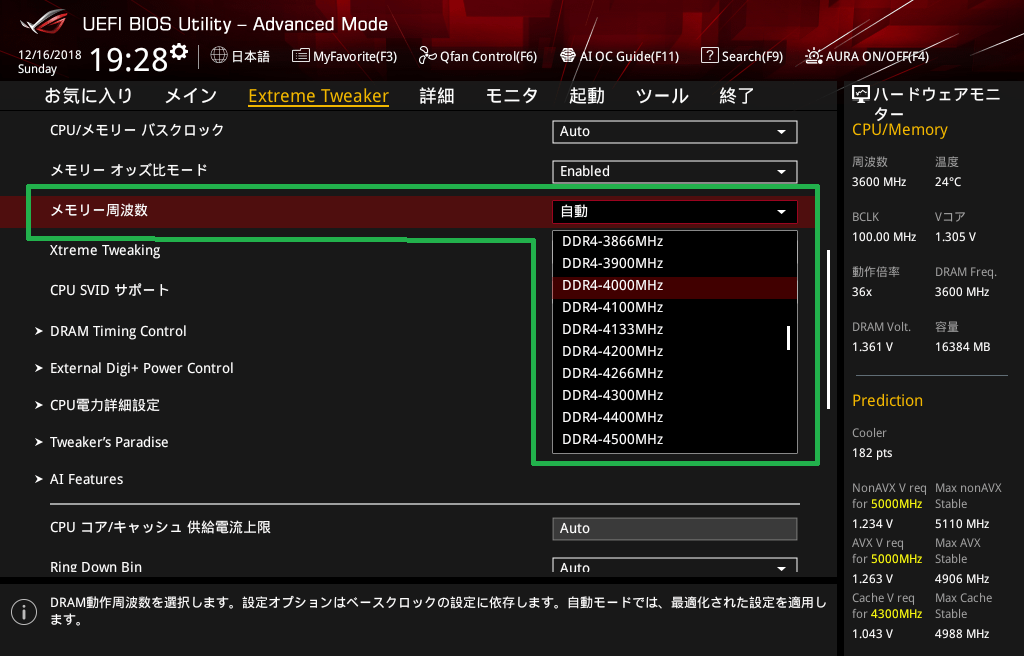Image resolution: width=1024 pixels, height=656 pixels.
Task: Click CPU コア/キャッシュ 供給電流上限 Auto field
Action: (x=675, y=529)
